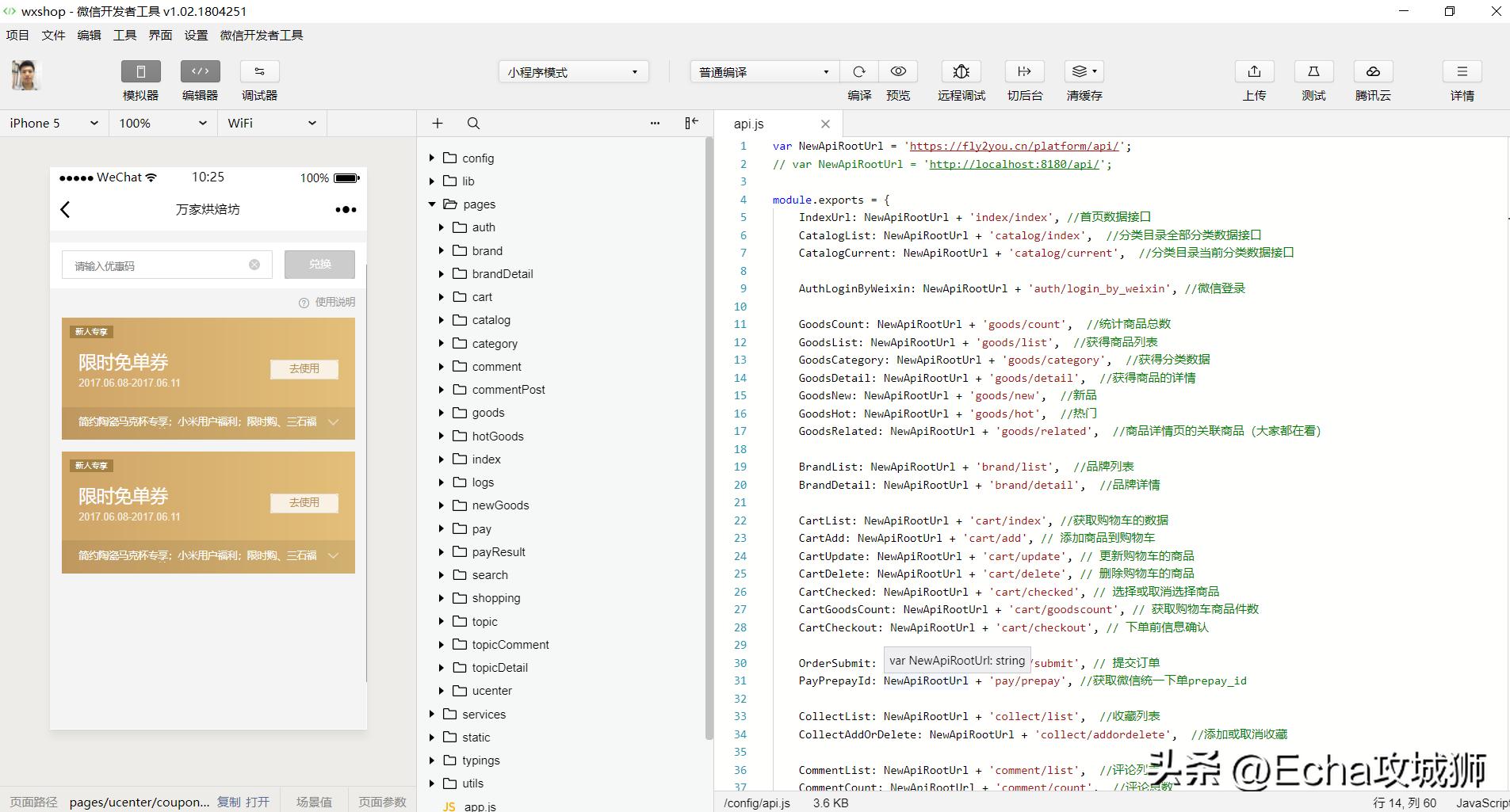Click the 复制 page path link
Viewport: 1510px width, 812px height.
(x=228, y=802)
